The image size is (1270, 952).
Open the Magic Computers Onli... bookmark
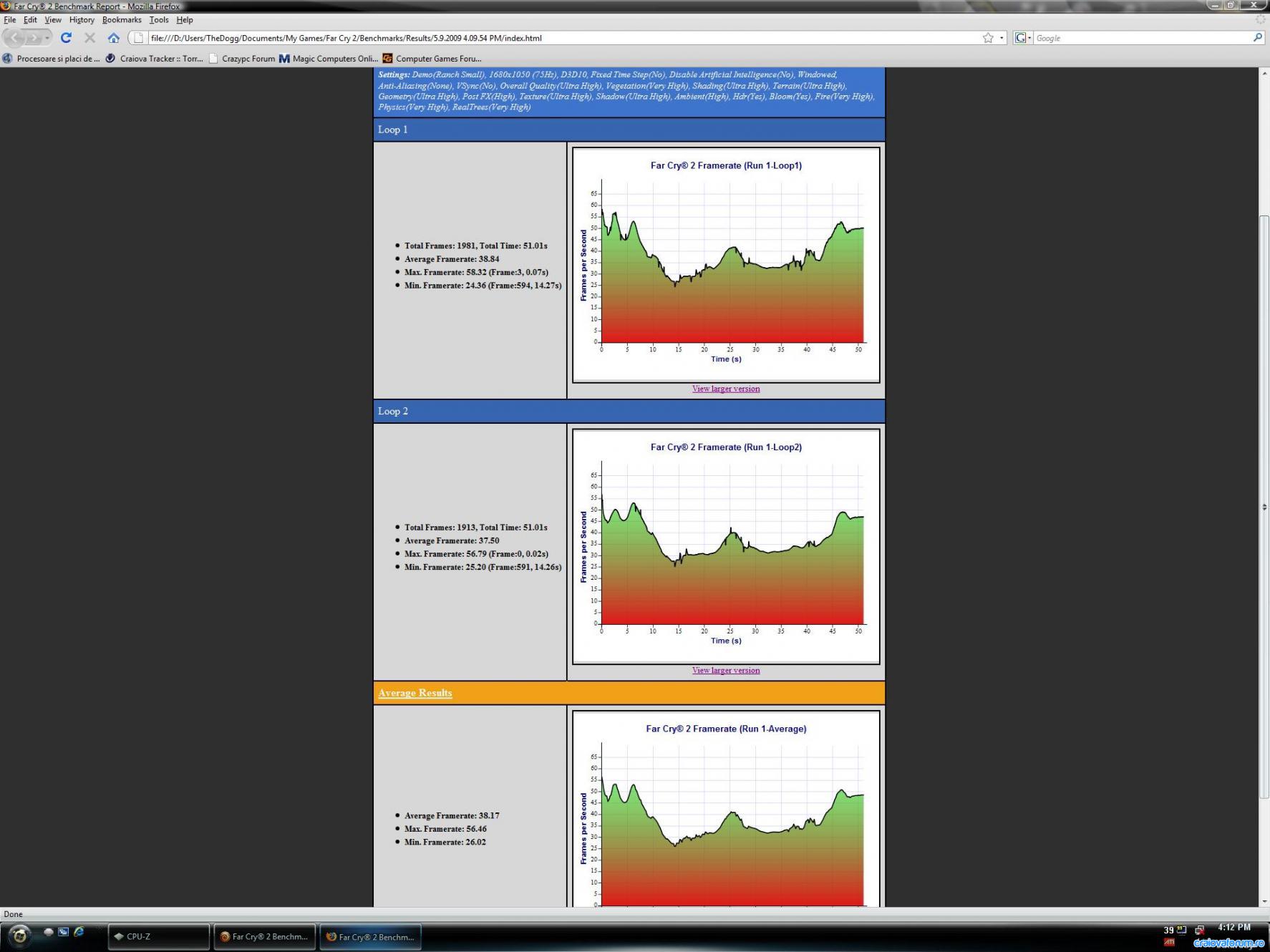tap(328, 59)
